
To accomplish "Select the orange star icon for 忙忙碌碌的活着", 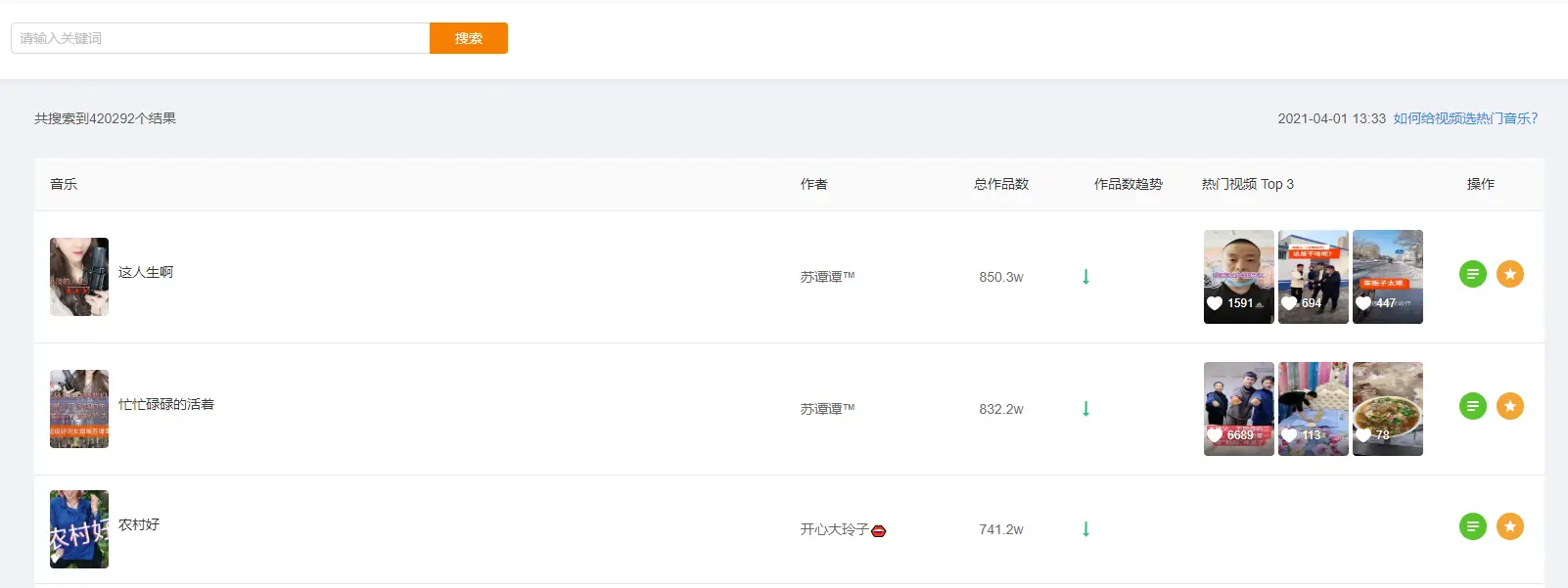I will (1510, 405).
